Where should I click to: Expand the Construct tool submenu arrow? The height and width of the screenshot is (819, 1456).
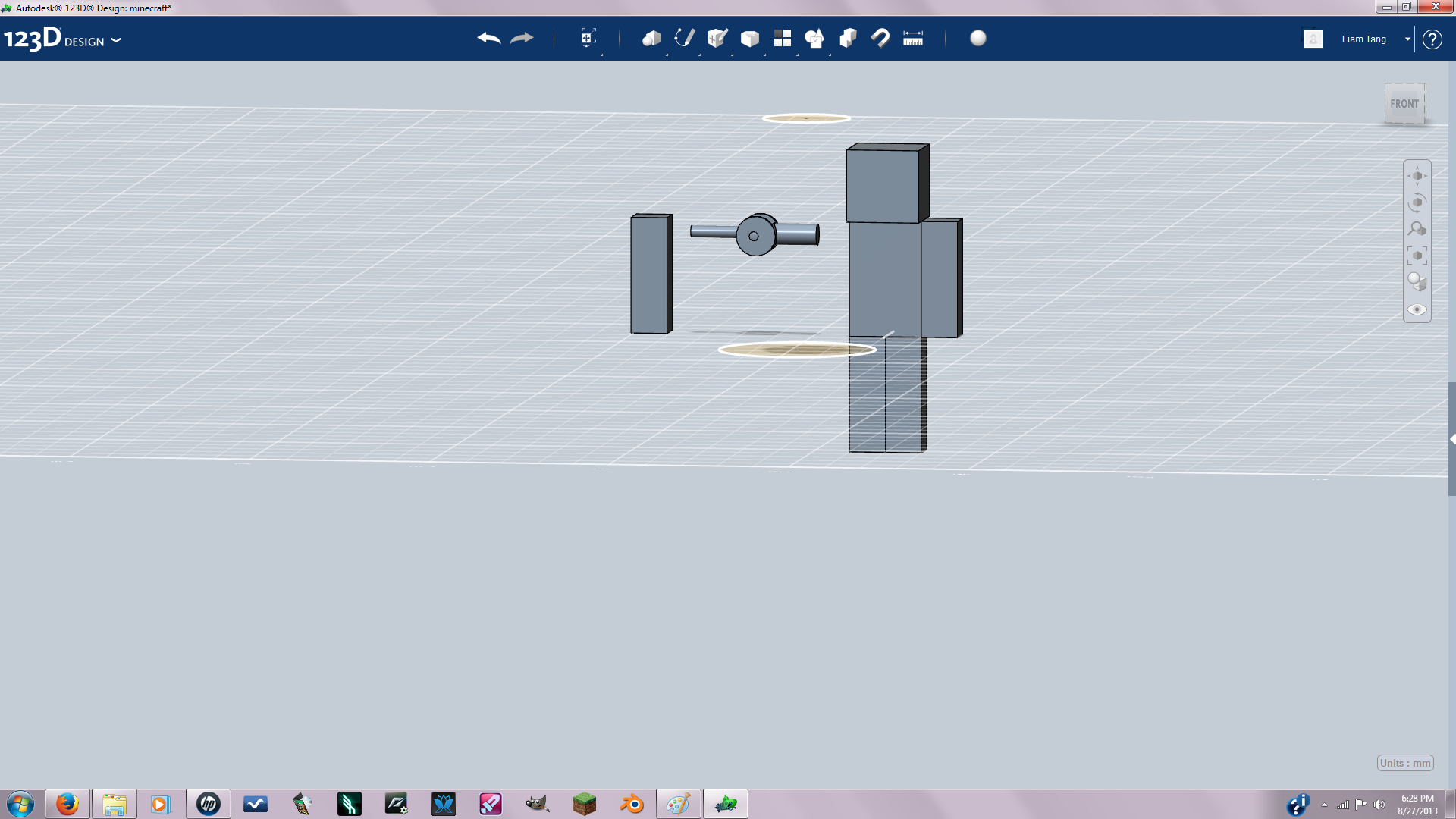point(733,55)
